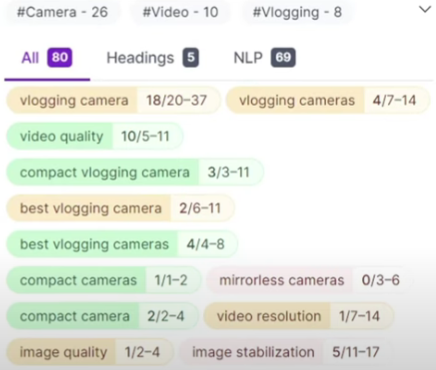Click the 'compact camera' keyword chip
The image size is (436, 370).
pyautogui.click(x=102, y=316)
